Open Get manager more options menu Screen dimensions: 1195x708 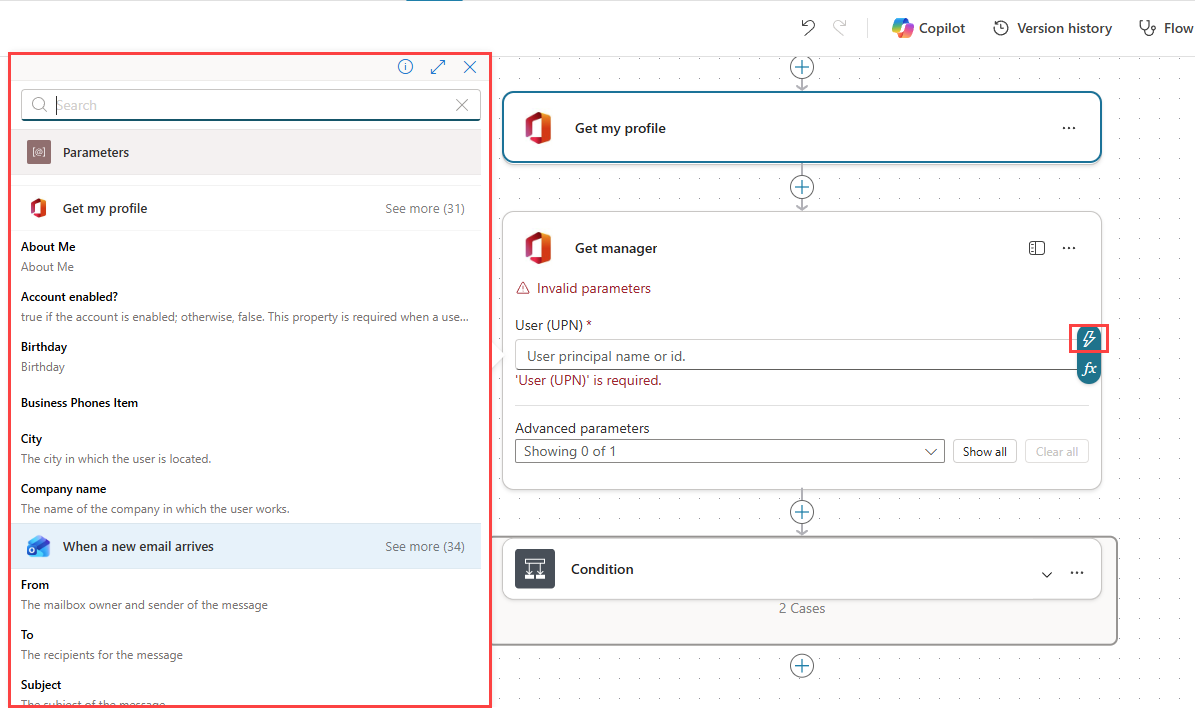pos(1069,248)
